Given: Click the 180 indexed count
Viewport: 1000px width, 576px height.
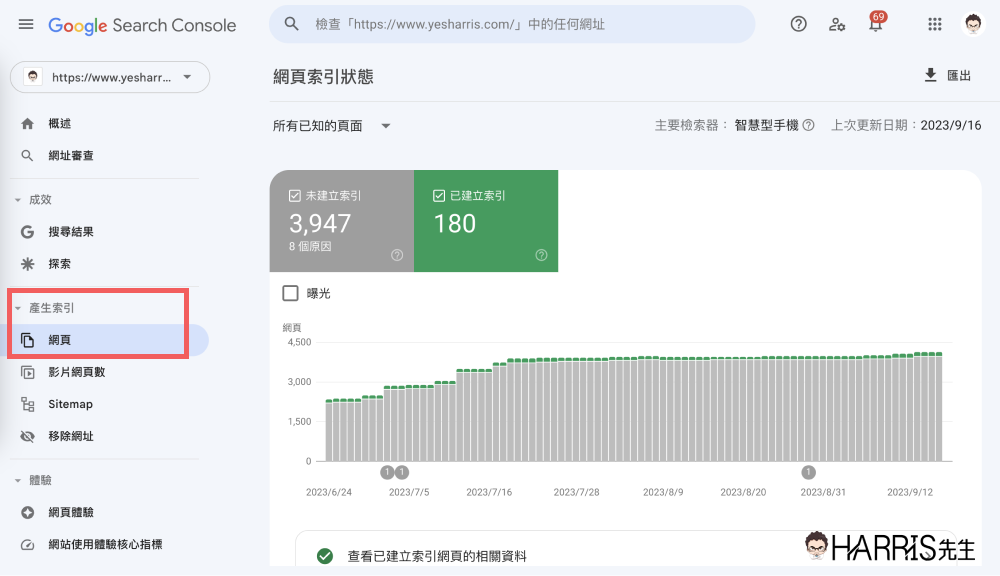Looking at the screenshot, I should tap(455, 223).
